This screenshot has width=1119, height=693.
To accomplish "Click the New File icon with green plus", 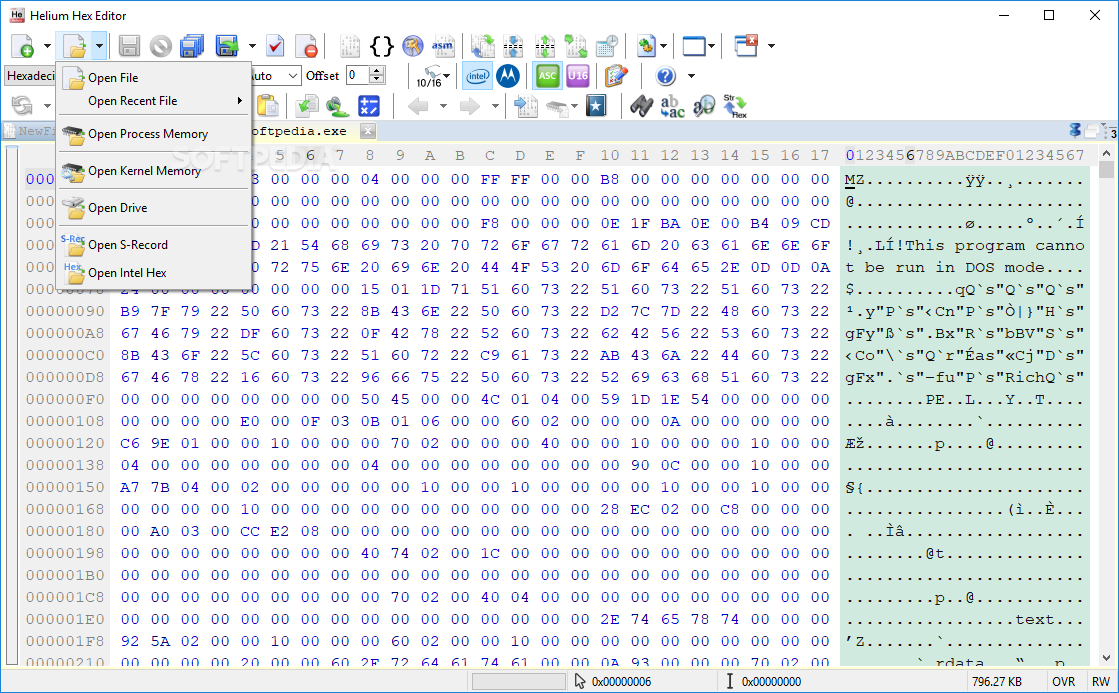I will click(23, 46).
